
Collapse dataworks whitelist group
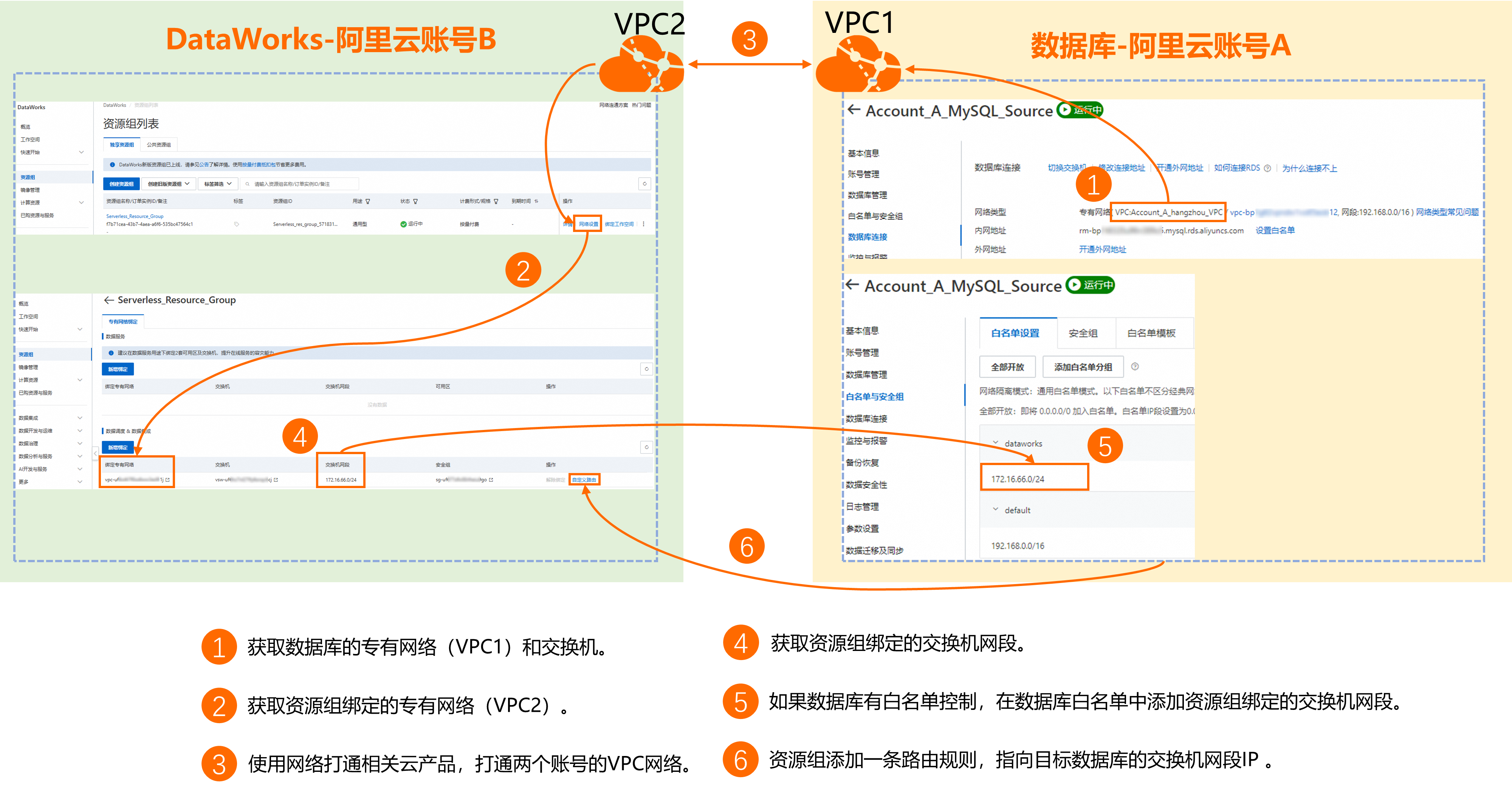point(996,443)
